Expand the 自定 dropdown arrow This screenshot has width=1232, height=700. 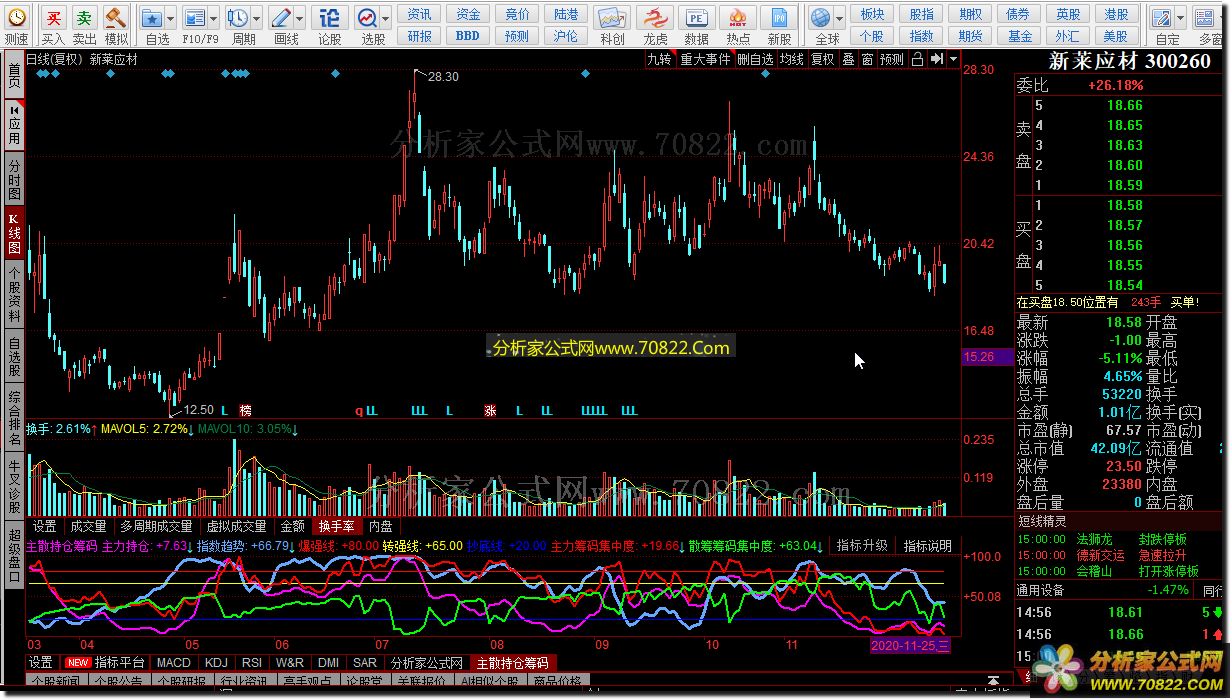[1180, 18]
